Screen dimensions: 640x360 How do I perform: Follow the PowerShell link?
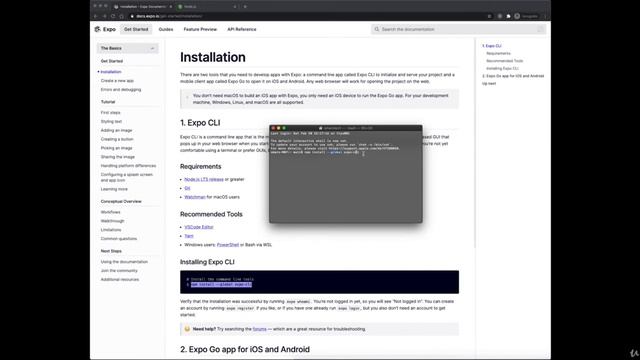228,245
